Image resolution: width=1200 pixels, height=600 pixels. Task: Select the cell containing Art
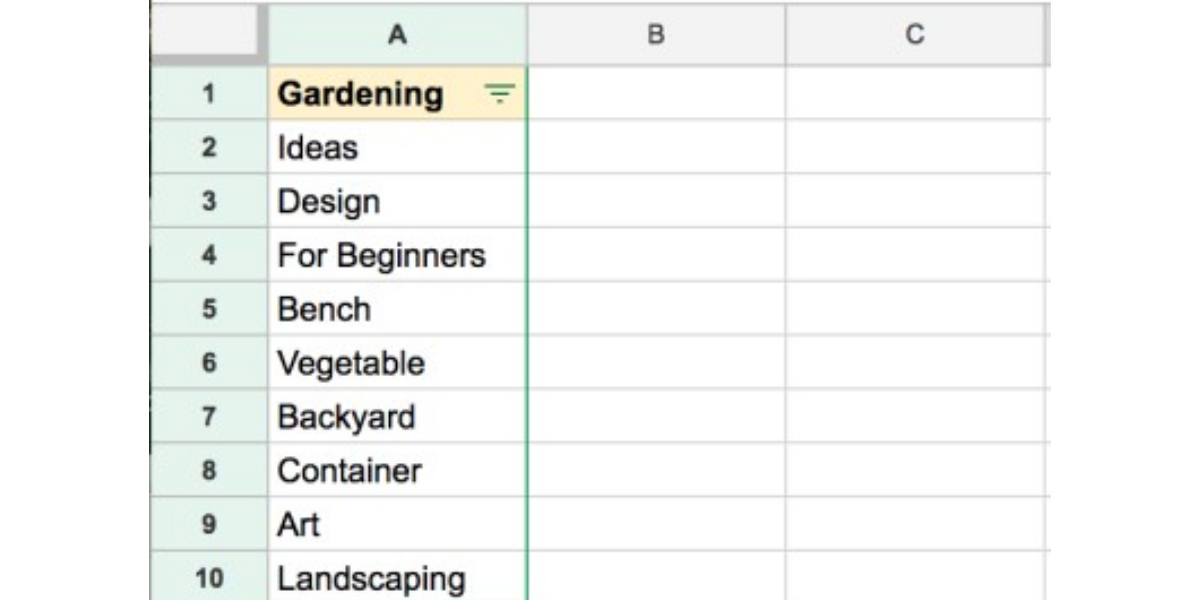tap(397, 524)
